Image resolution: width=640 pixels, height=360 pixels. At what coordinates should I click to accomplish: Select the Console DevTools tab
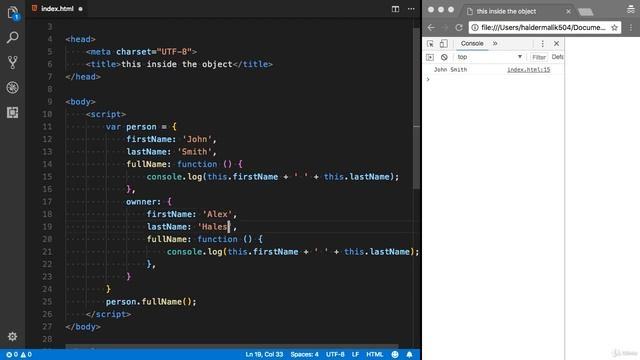coord(472,43)
